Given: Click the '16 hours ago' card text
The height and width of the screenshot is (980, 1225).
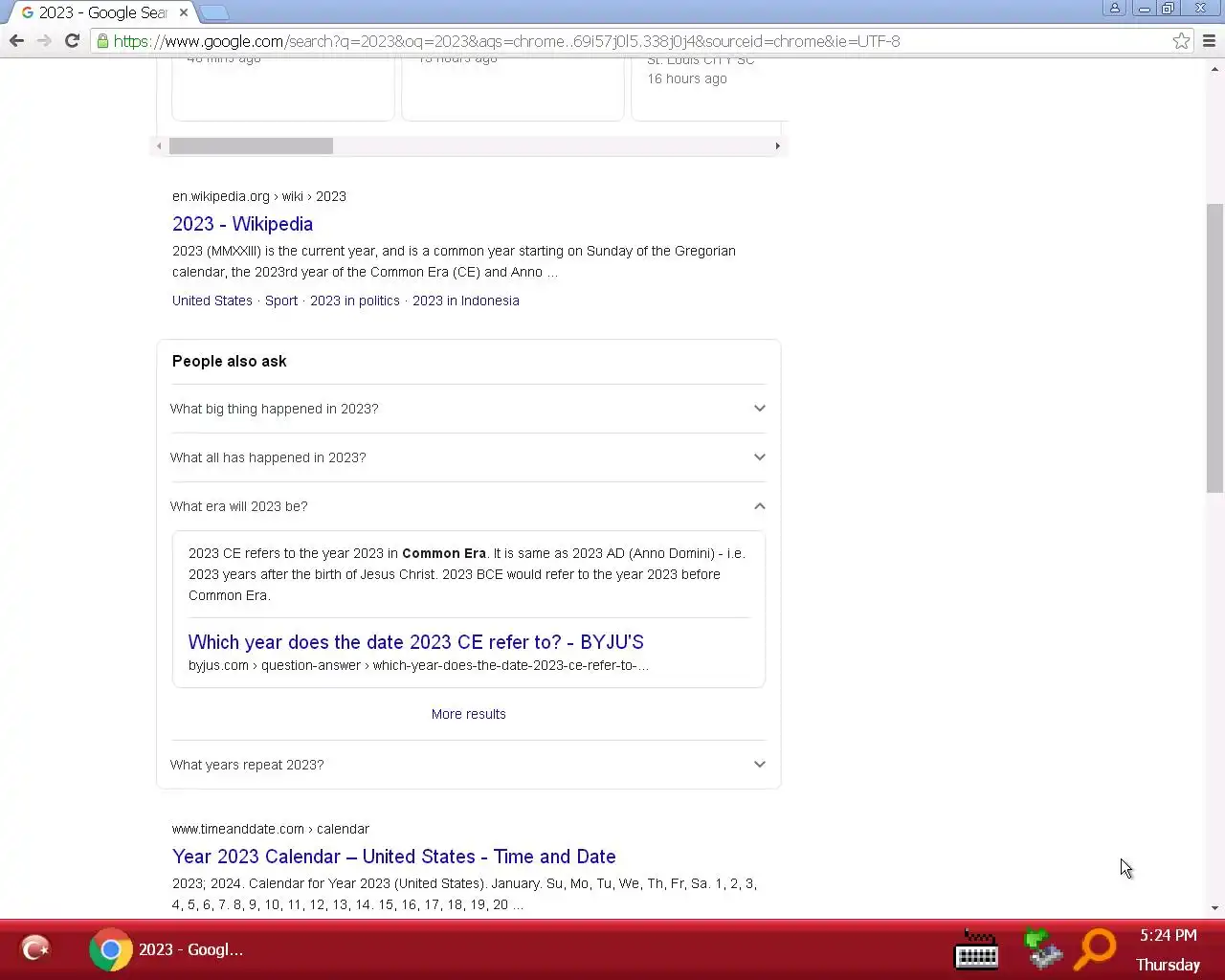Looking at the screenshot, I should tap(687, 78).
